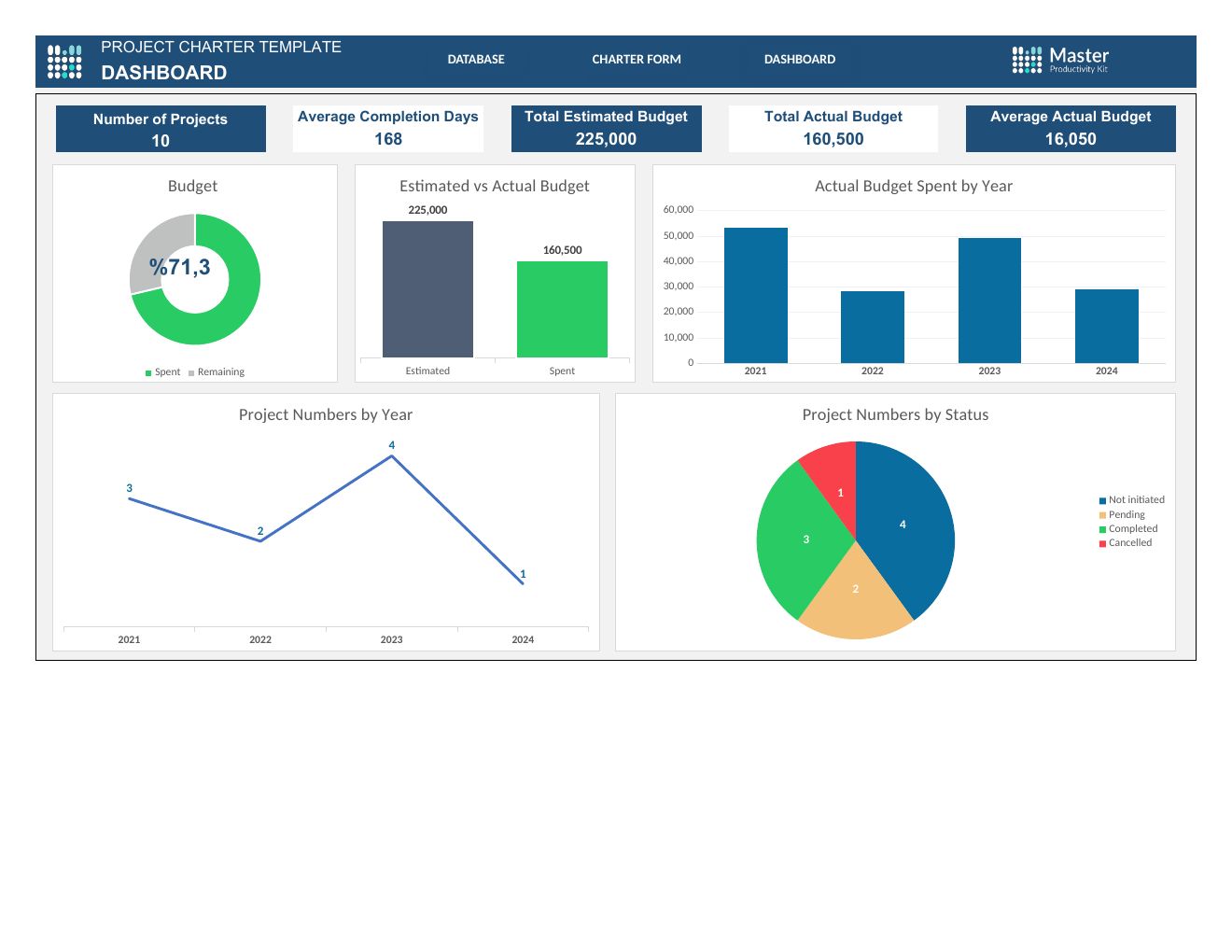The height and width of the screenshot is (952, 1232).
Task: Select the 2023 bar in Actual Budget Spent chart
Action: click(989, 301)
